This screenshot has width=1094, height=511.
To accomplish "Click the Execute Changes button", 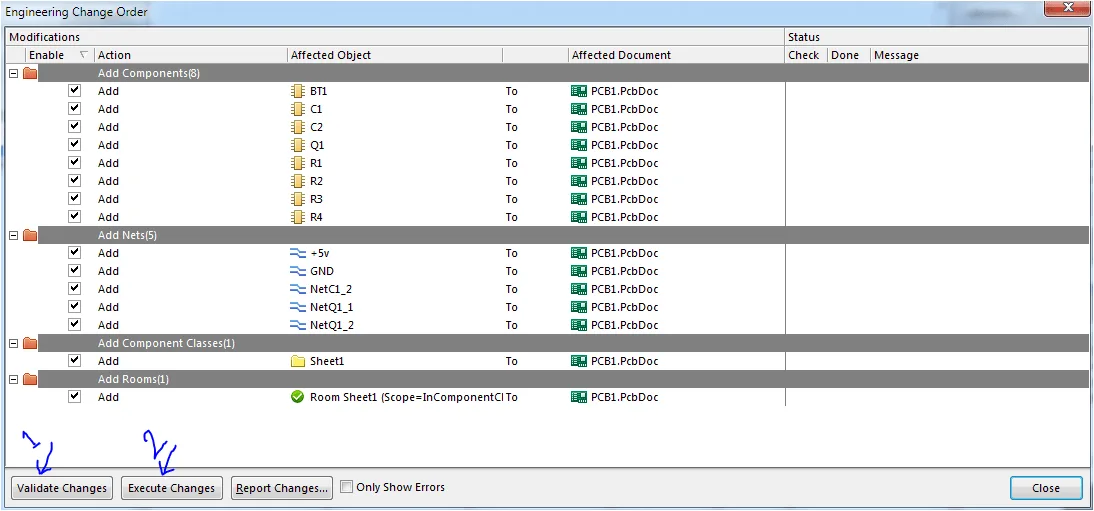I will click(x=172, y=488).
